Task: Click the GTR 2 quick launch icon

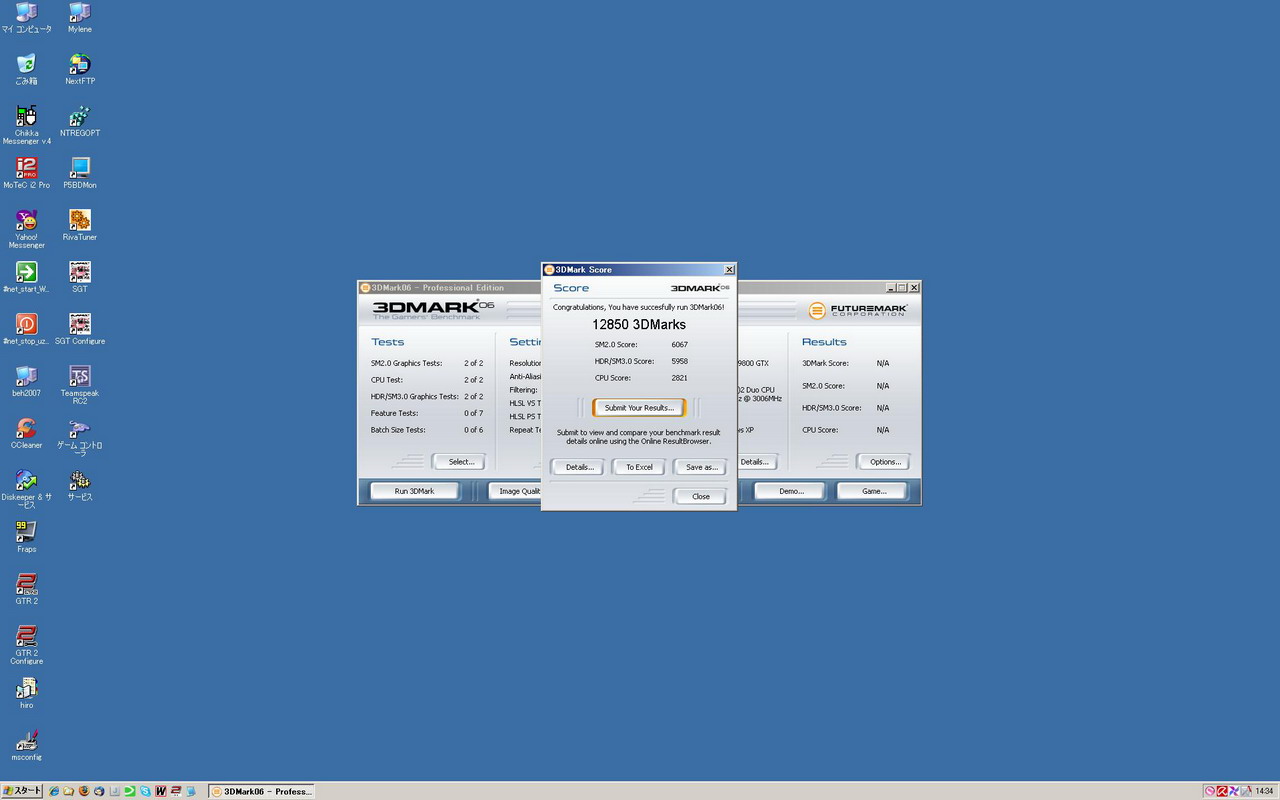Action: [175, 791]
